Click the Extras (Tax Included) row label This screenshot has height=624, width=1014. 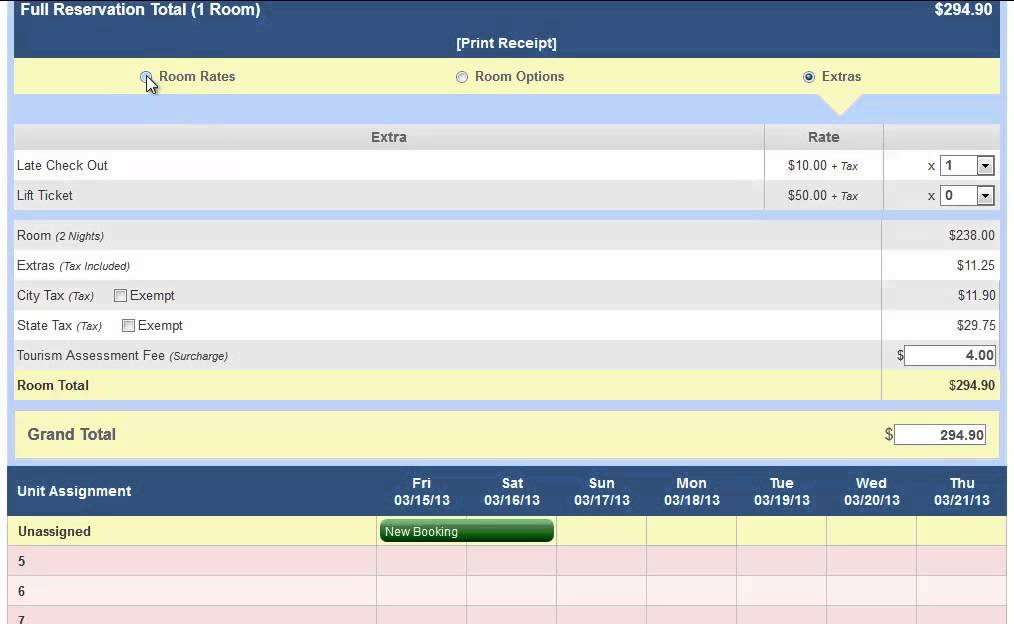tap(73, 266)
